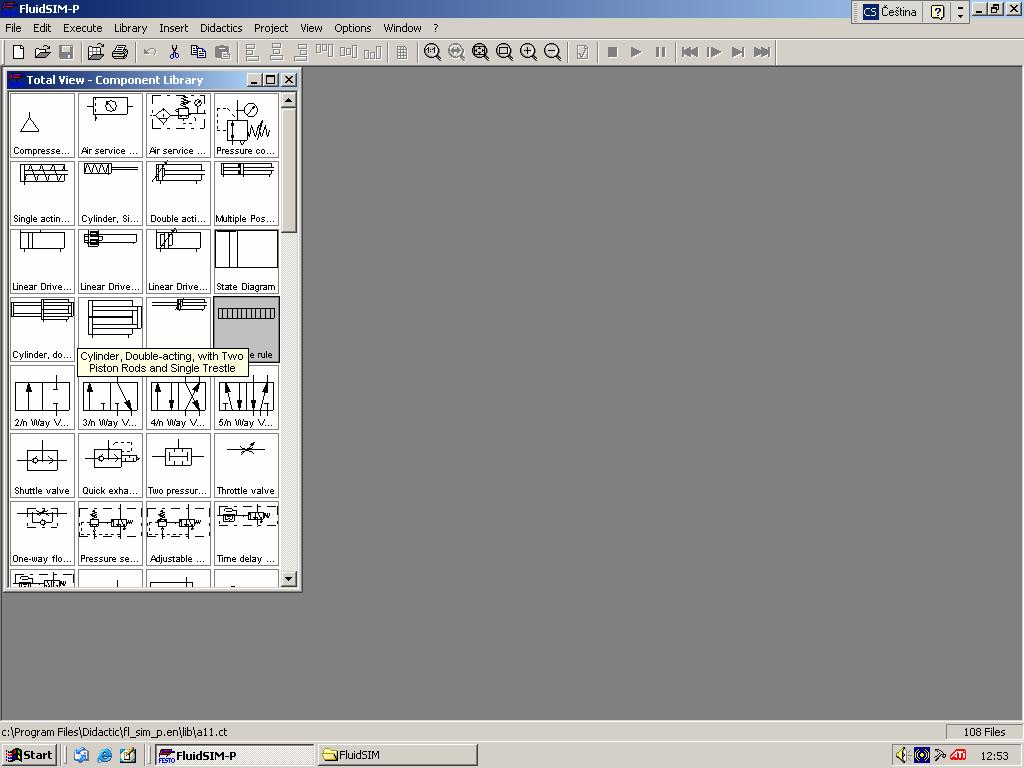Image resolution: width=1024 pixels, height=768 pixels.
Task: Maximize the Component Library window
Action: coord(271,80)
